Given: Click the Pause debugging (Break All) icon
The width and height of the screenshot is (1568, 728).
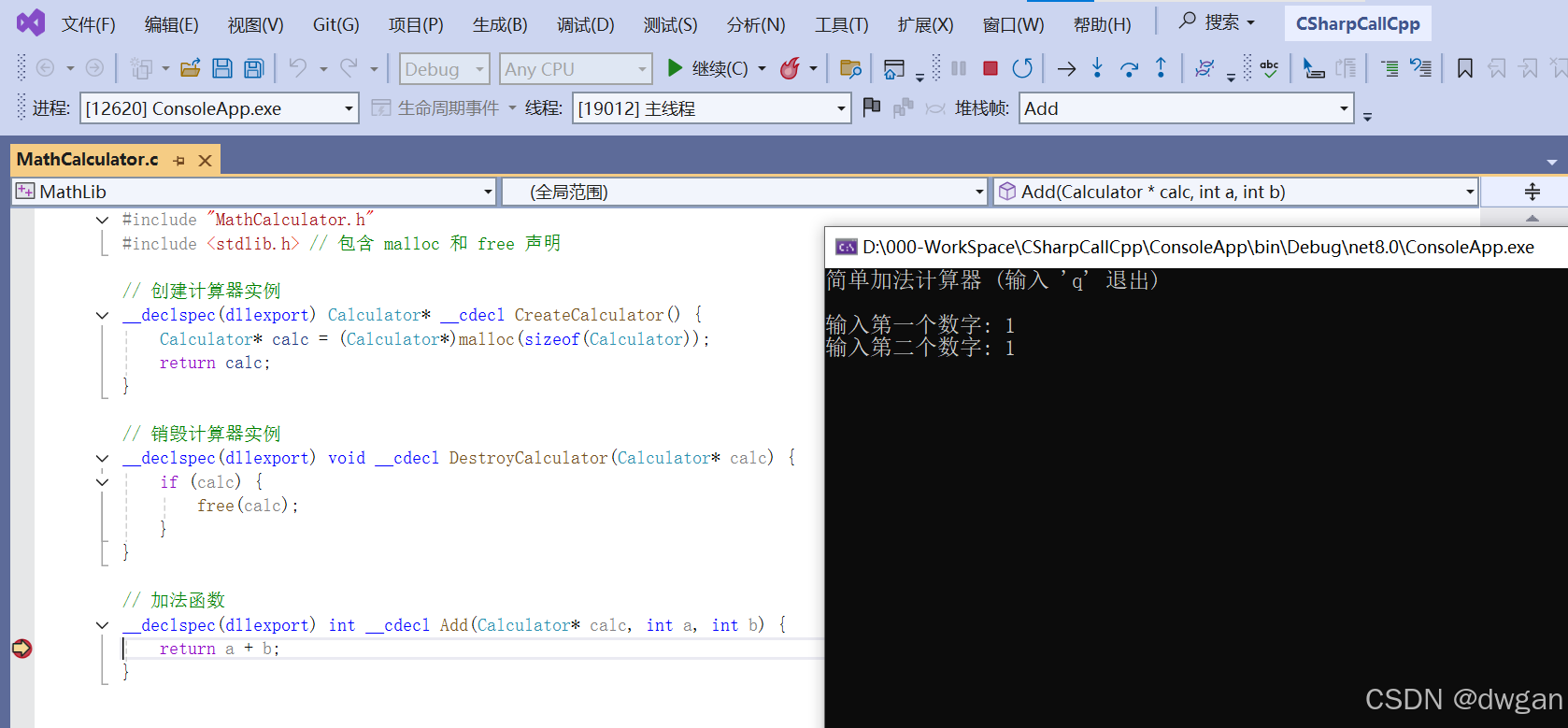Looking at the screenshot, I should [x=959, y=68].
